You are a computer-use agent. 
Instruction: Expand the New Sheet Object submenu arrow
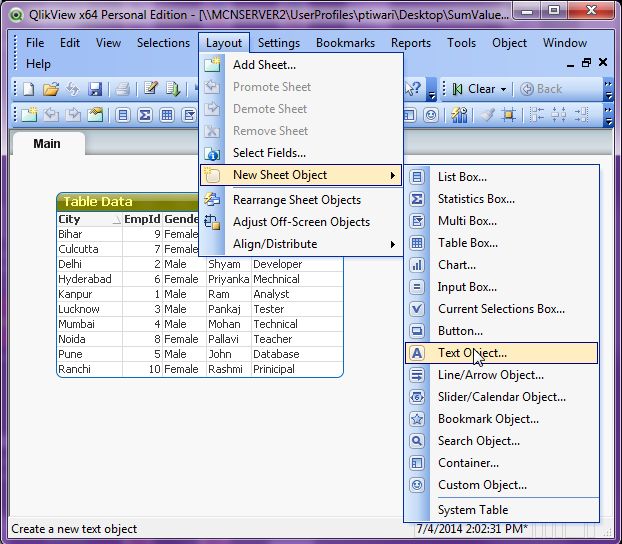point(393,175)
